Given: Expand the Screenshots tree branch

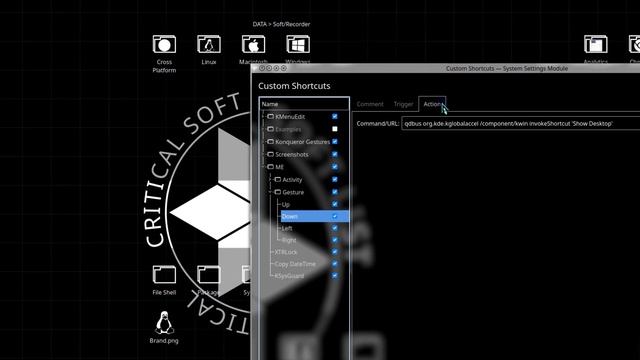Looking at the screenshot, I should 263,154.
